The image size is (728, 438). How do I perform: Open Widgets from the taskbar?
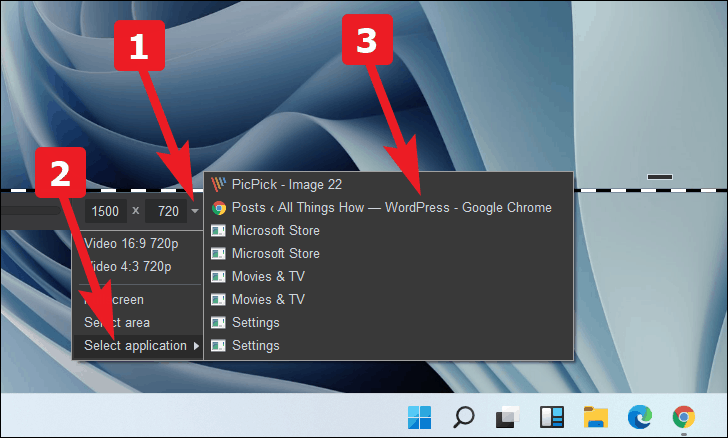coord(552,417)
